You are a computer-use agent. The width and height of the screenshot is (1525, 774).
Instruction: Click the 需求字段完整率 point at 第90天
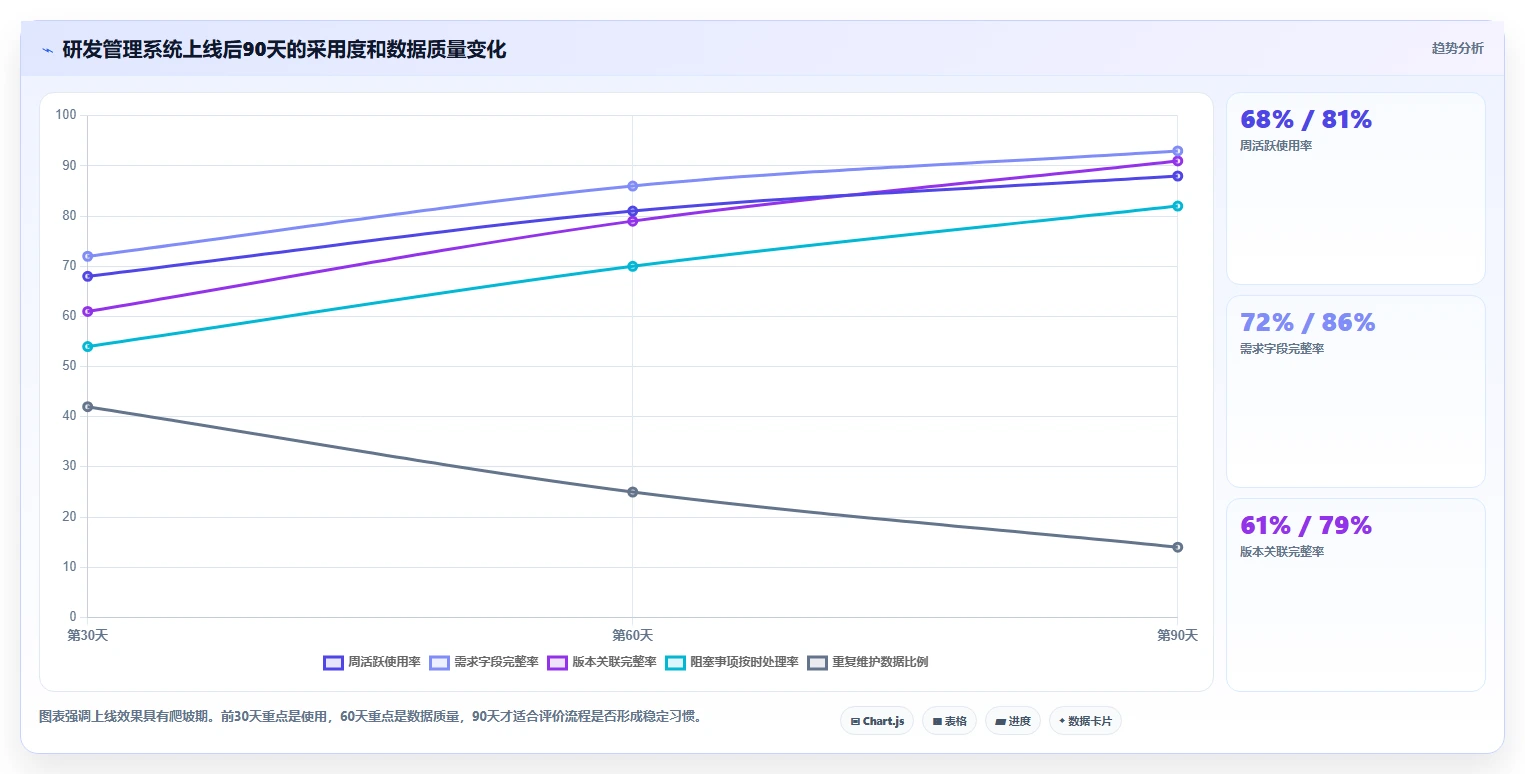point(1177,151)
